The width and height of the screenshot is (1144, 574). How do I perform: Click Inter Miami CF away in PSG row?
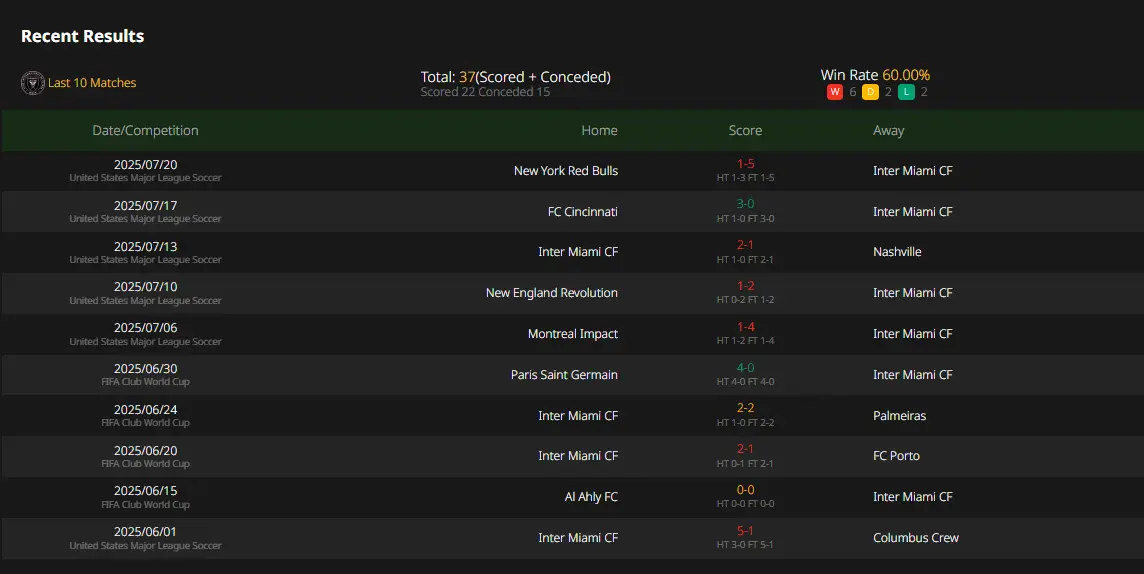pos(913,374)
